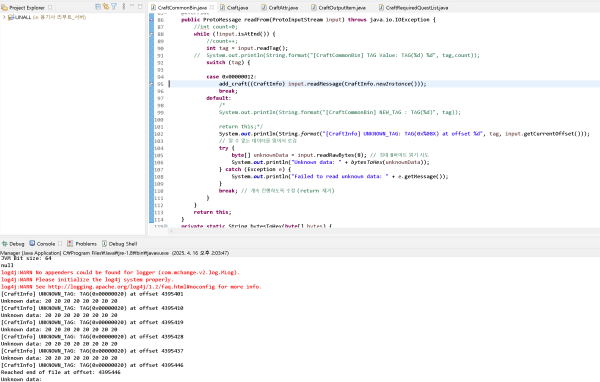Click 'Please initialize the log4j system' line
Image resolution: width=600 pixels, height=382 pixels.
click(x=87, y=280)
